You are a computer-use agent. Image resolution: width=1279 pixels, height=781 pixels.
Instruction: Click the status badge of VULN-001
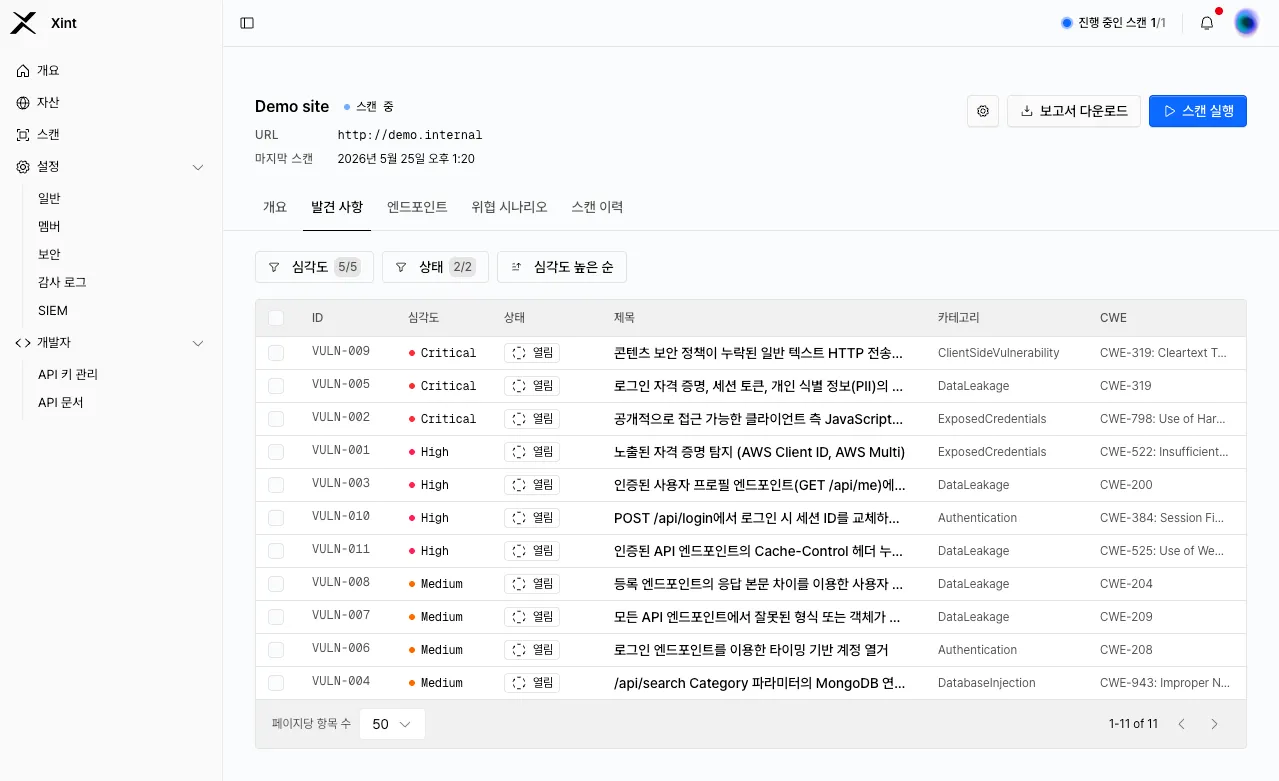coord(532,452)
